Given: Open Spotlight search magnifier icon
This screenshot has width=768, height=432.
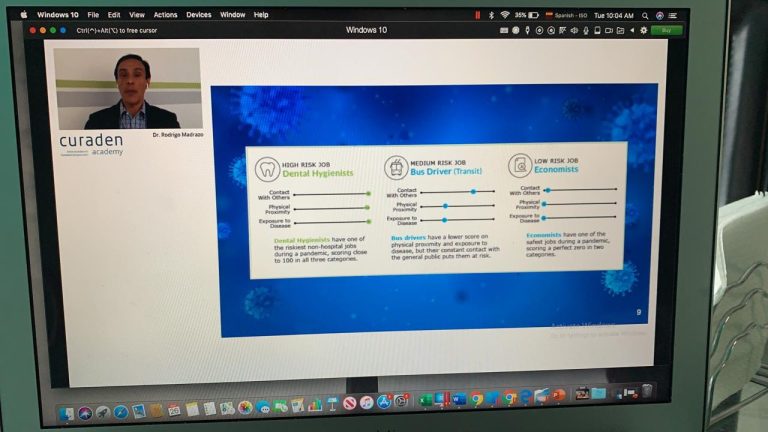Looking at the screenshot, I should coord(645,16).
